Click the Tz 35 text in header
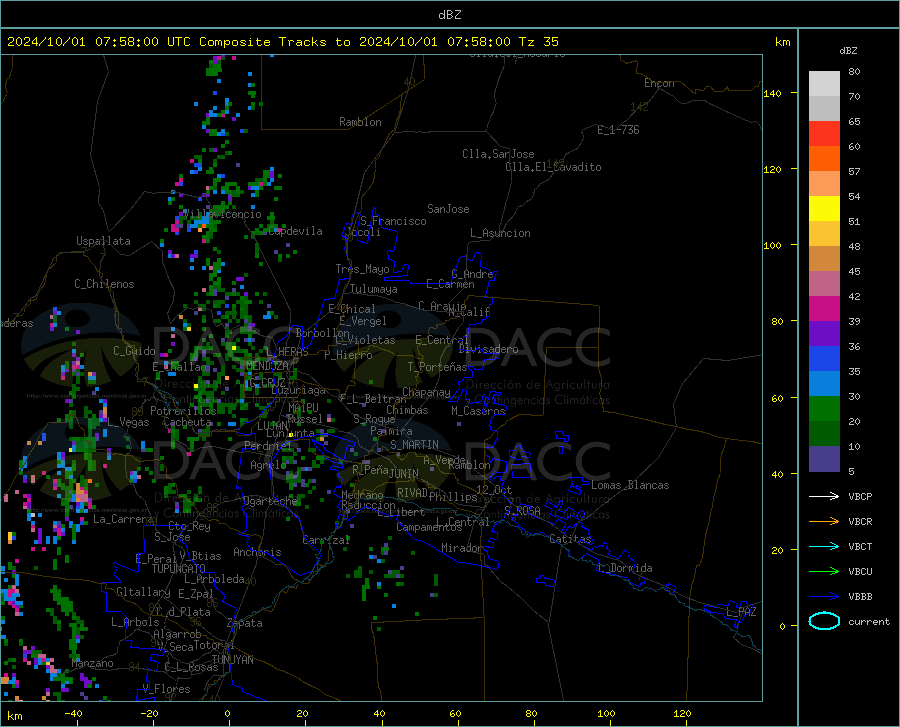This screenshot has width=900, height=727. point(539,42)
